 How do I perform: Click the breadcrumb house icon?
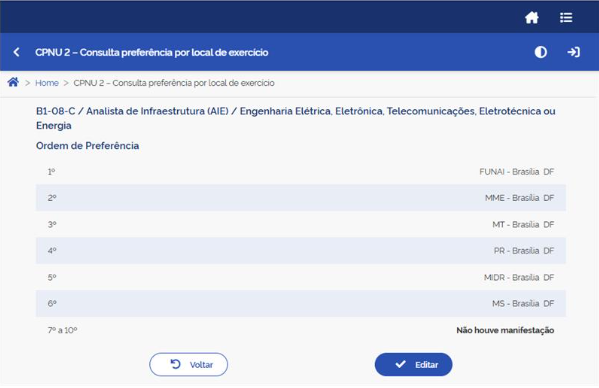[x=13, y=82]
